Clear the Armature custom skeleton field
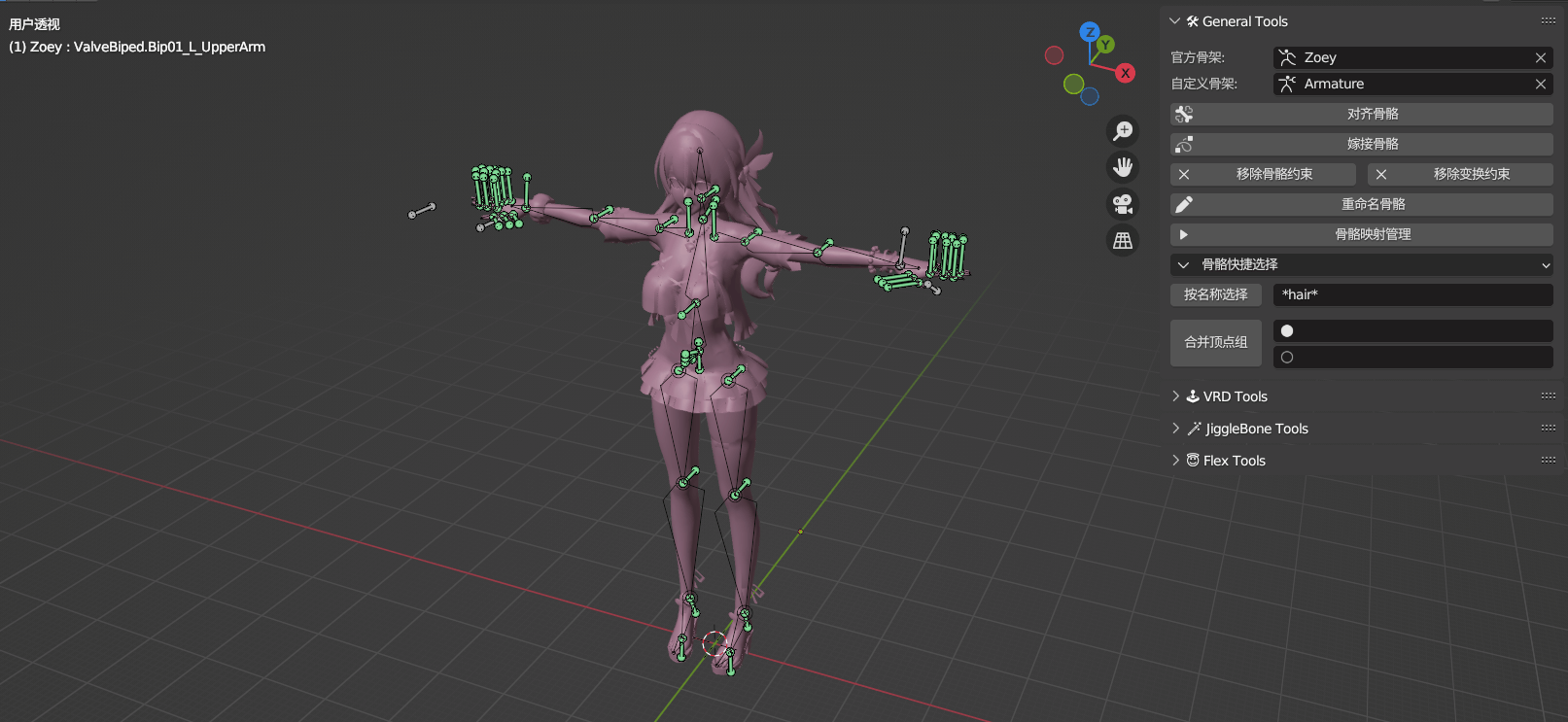 pos(1540,85)
